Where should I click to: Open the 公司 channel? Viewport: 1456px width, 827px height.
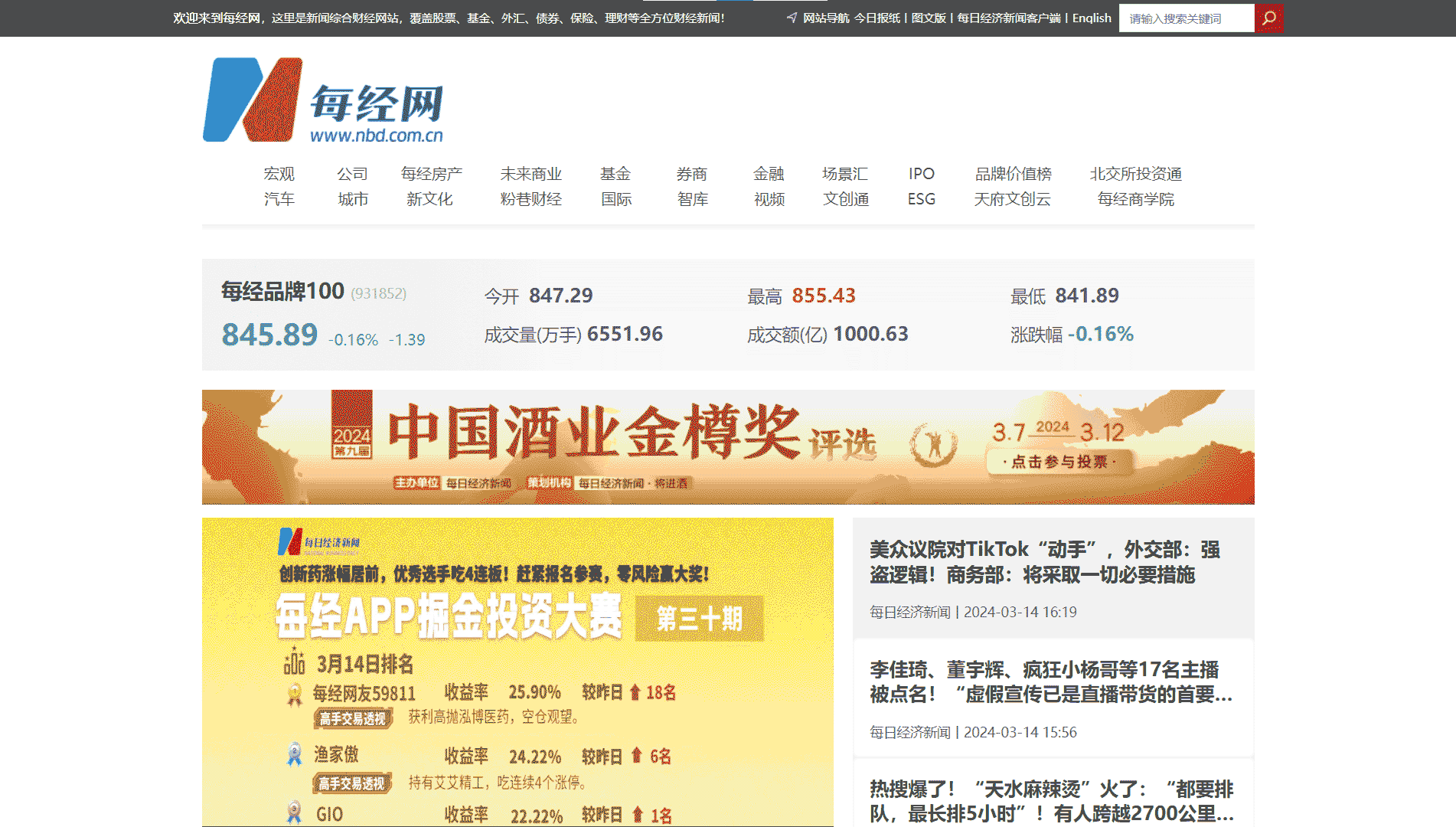pos(353,174)
